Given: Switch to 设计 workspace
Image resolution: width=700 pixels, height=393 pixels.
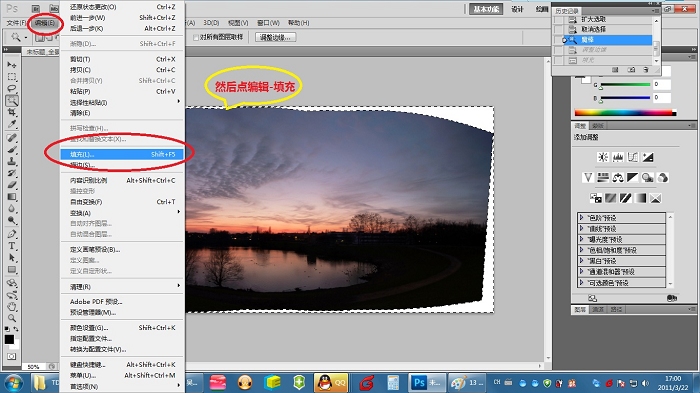Looking at the screenshot, I should pos(517,9).
